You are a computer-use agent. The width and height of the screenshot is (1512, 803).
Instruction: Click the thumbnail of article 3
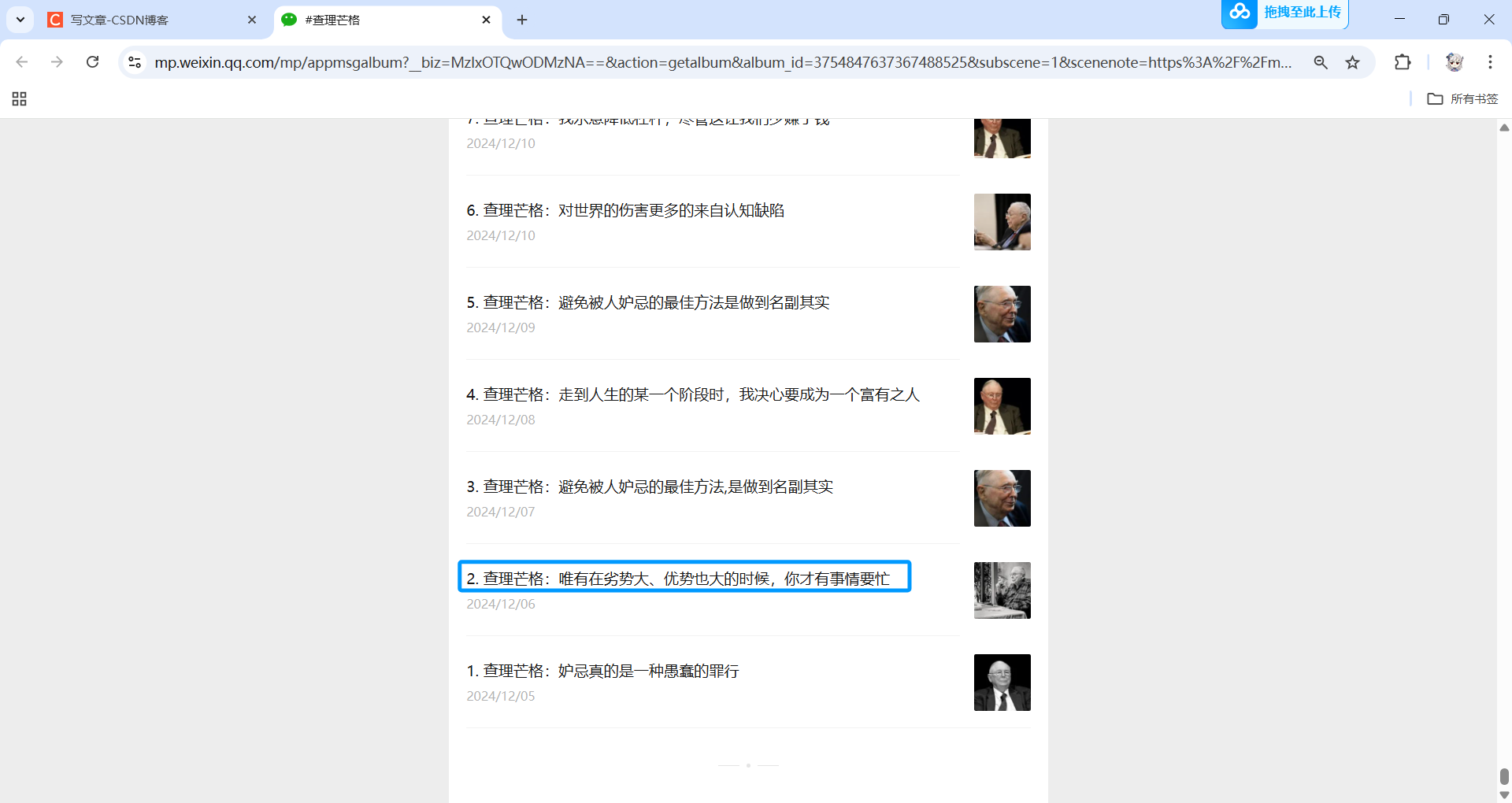click(1002, 498)
